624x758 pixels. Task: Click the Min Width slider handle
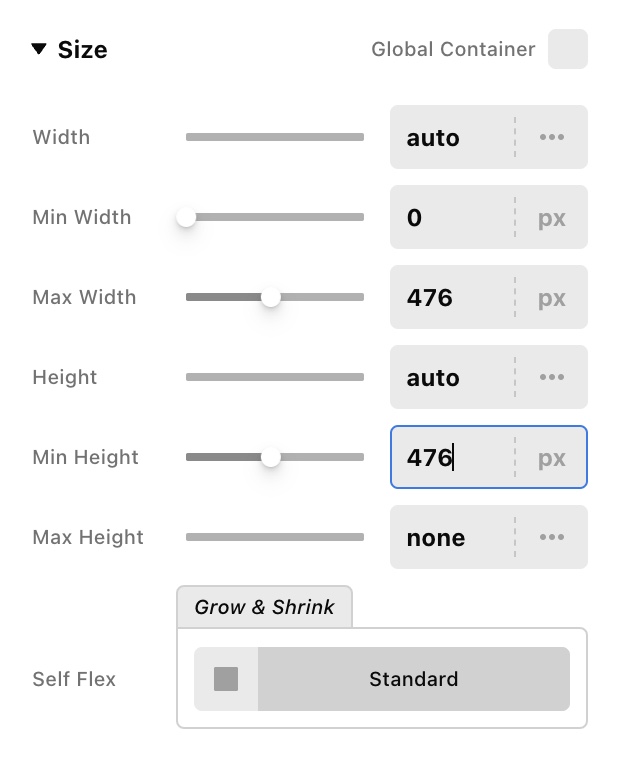tap(186, 217)
